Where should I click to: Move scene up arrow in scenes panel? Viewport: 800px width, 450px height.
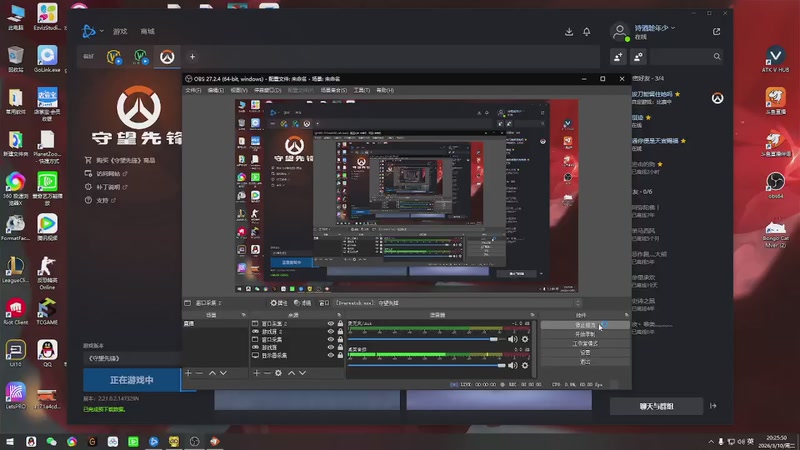pos(212,373)
